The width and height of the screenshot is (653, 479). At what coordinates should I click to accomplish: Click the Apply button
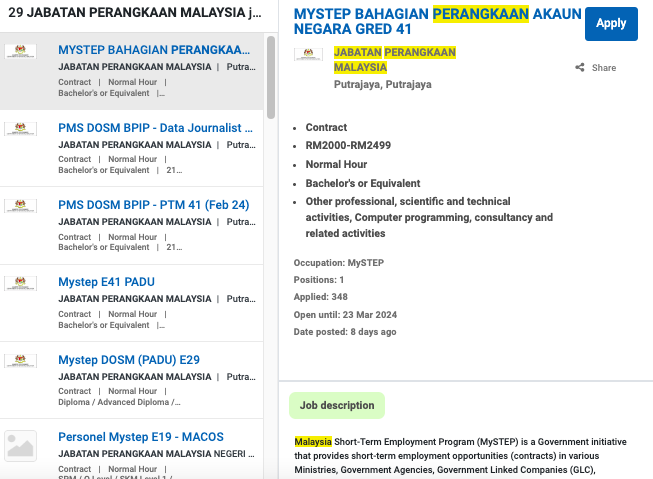click(610, 23)
